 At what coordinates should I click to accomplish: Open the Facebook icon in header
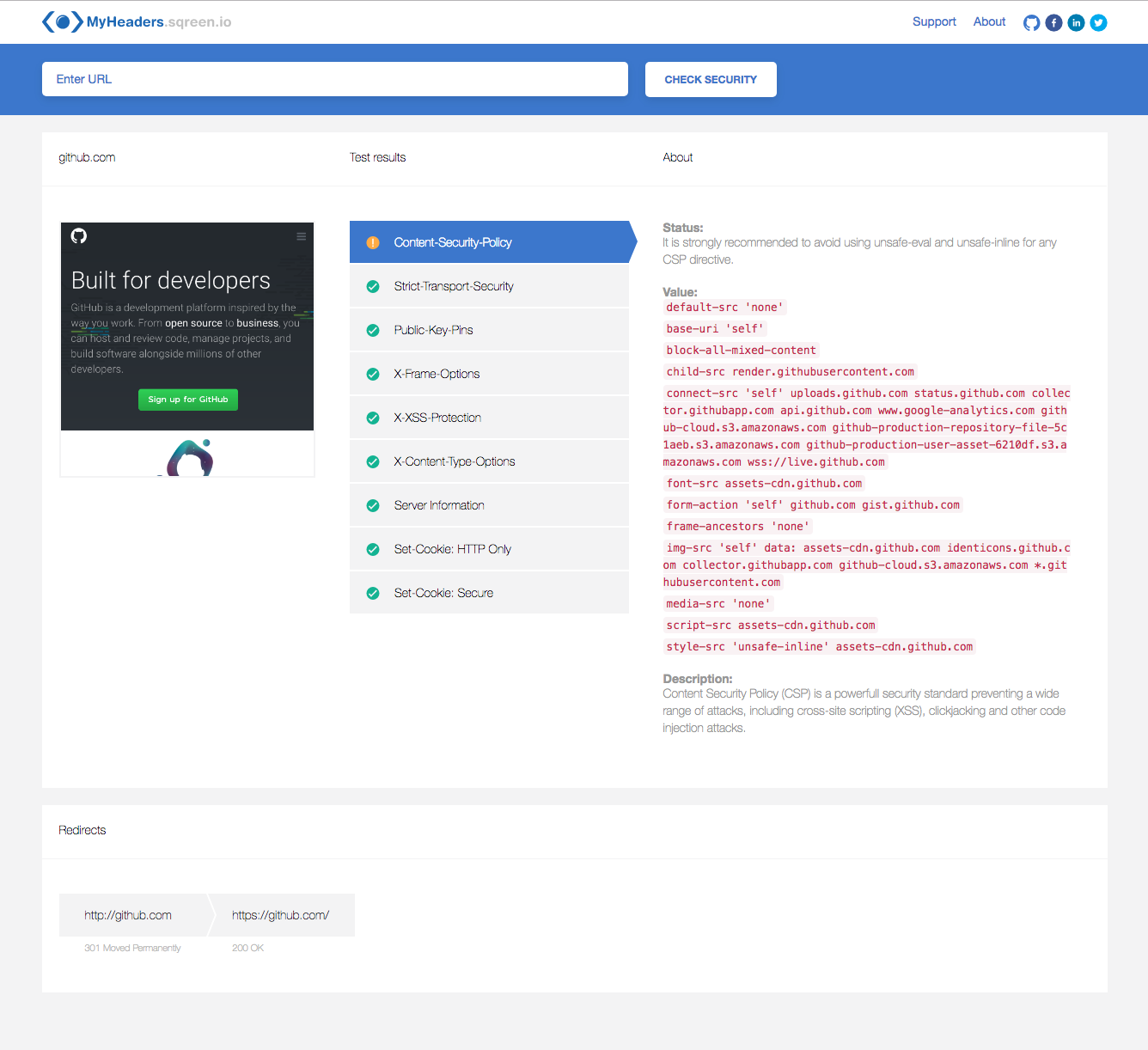tap(1053, 23)
